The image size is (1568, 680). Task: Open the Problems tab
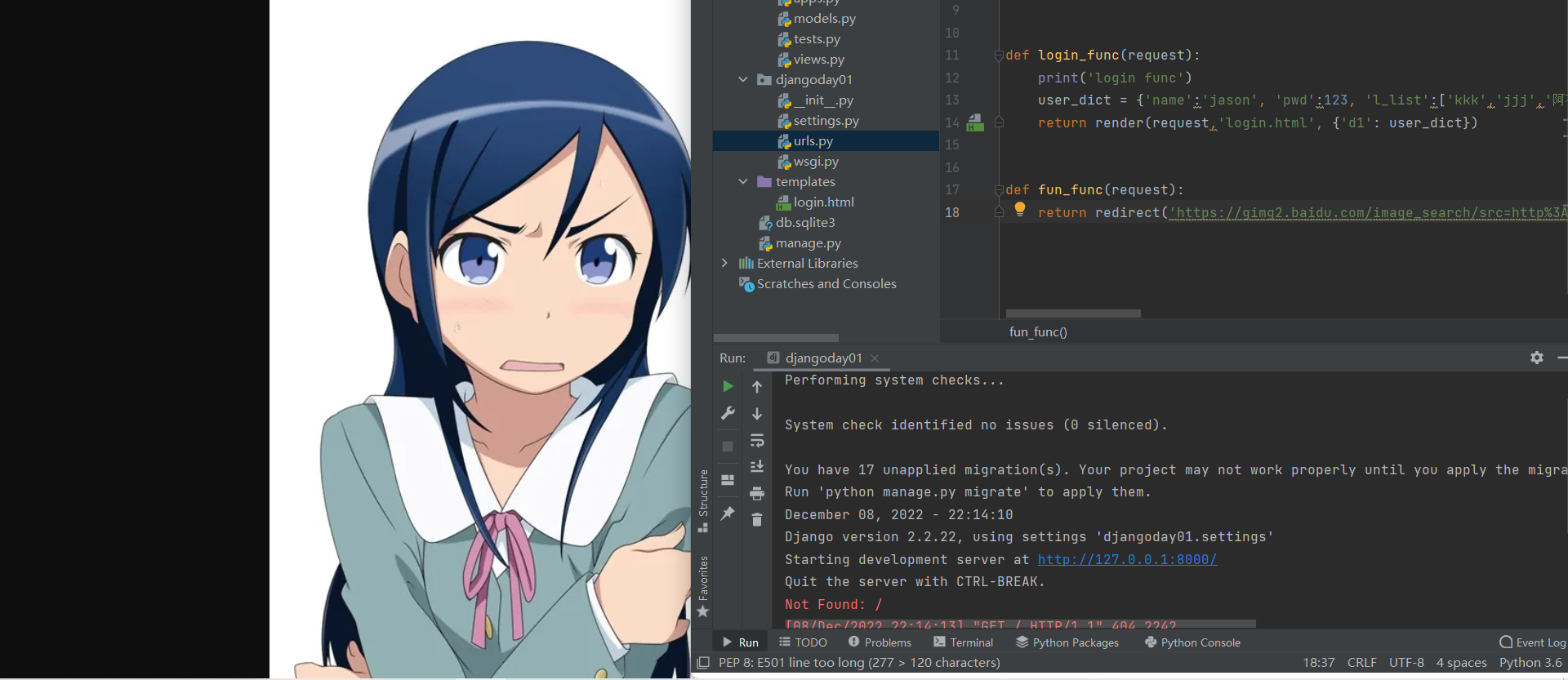point(880,642)
